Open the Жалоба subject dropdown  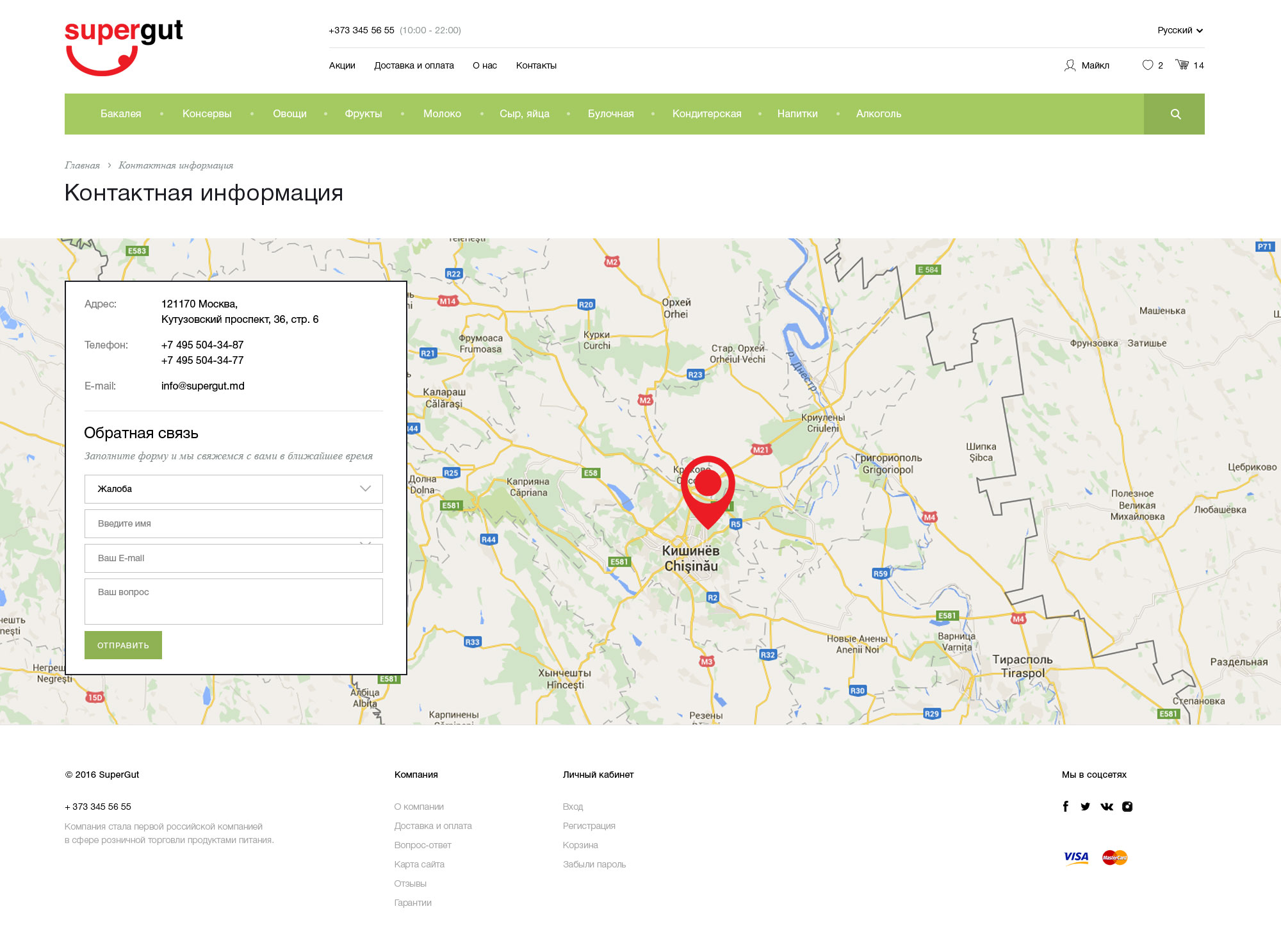[233, 489]
